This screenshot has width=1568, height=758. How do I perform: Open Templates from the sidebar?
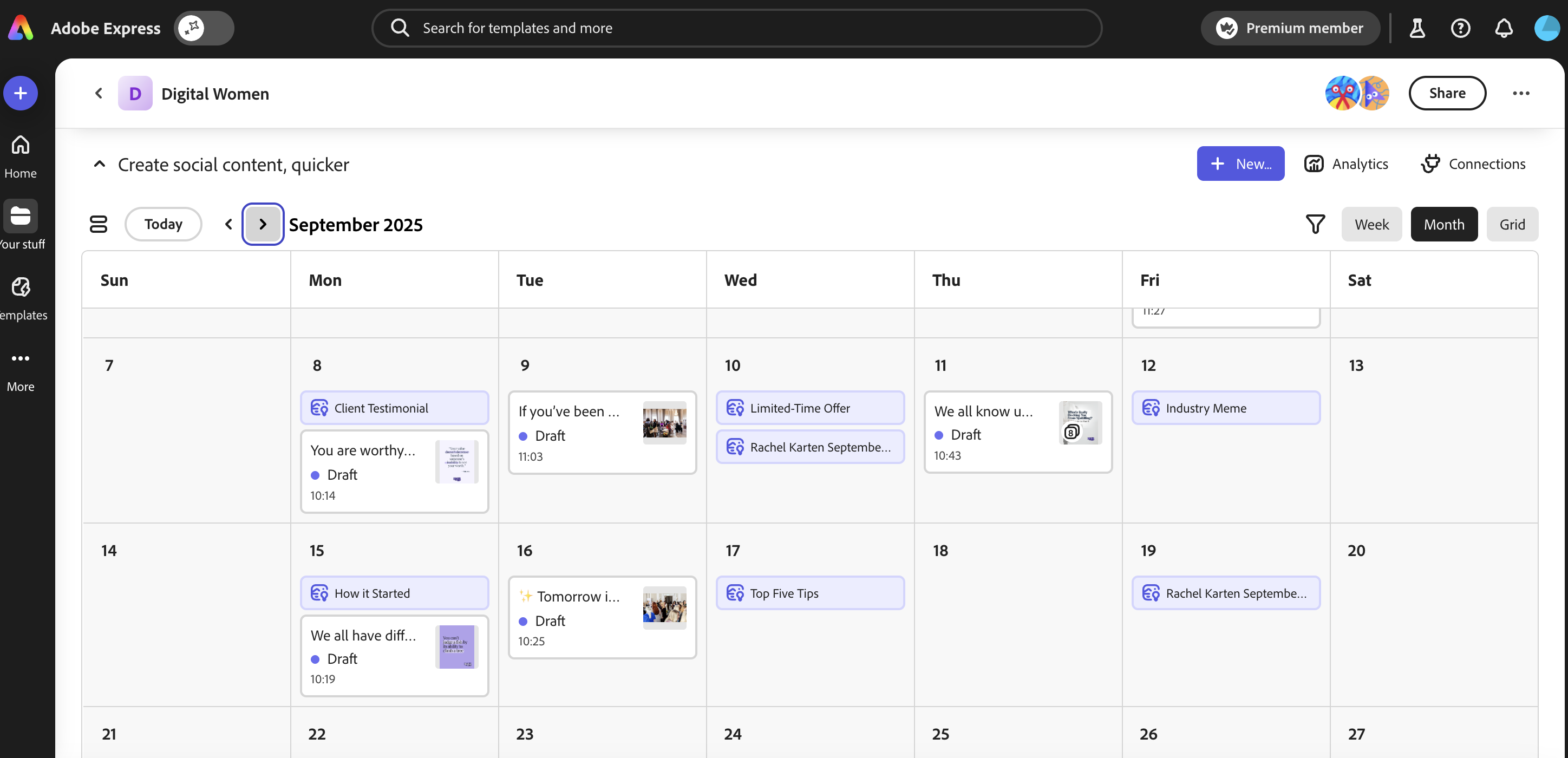[x=21, y=287]
